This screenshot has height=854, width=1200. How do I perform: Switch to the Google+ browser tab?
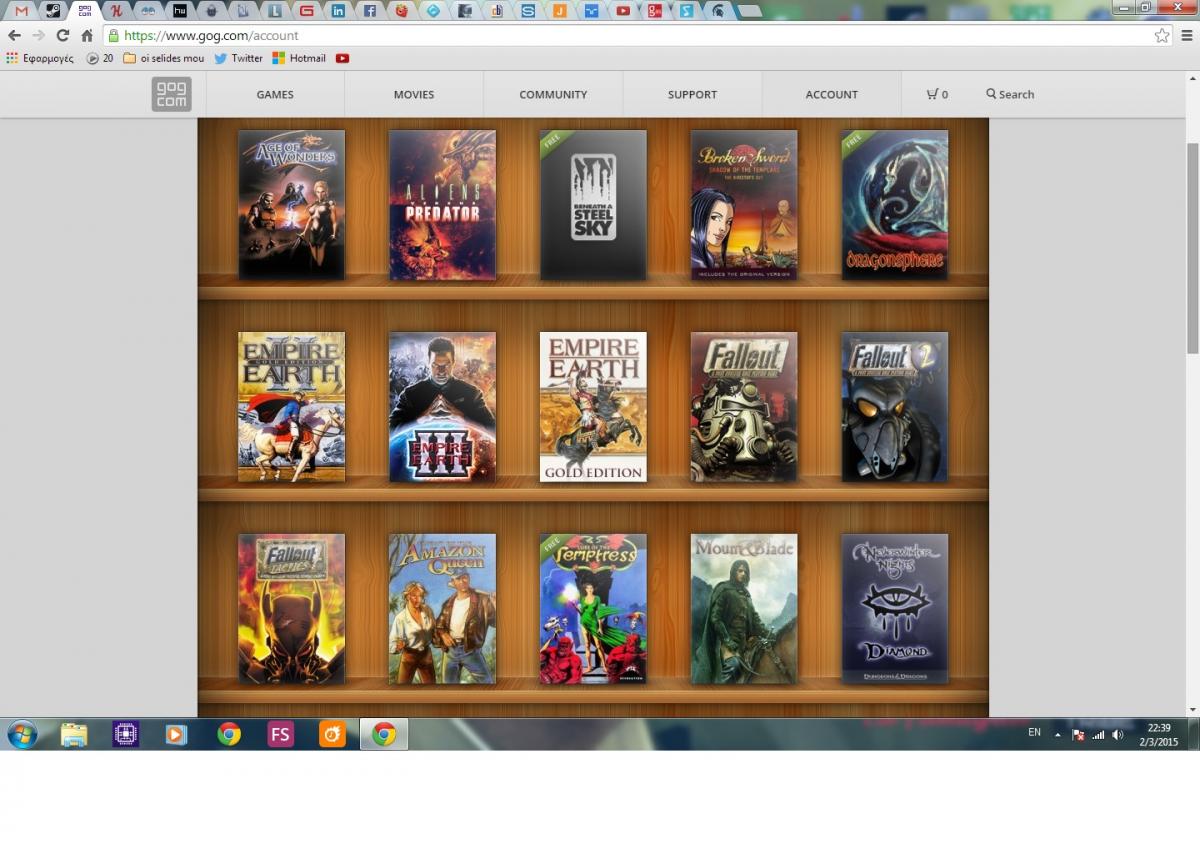click(x=654, y=11)
